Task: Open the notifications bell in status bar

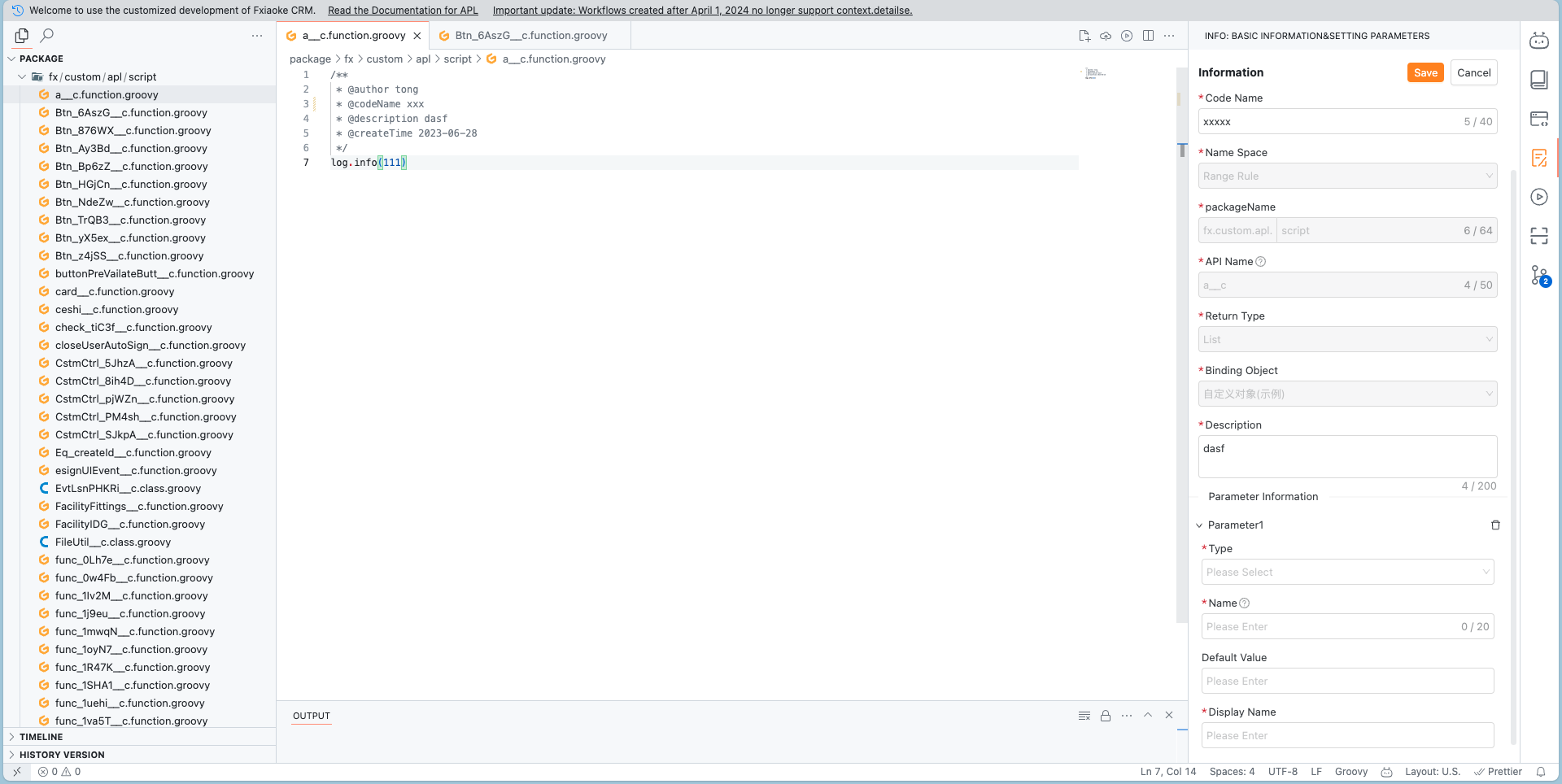Action: pos(1541,772)
